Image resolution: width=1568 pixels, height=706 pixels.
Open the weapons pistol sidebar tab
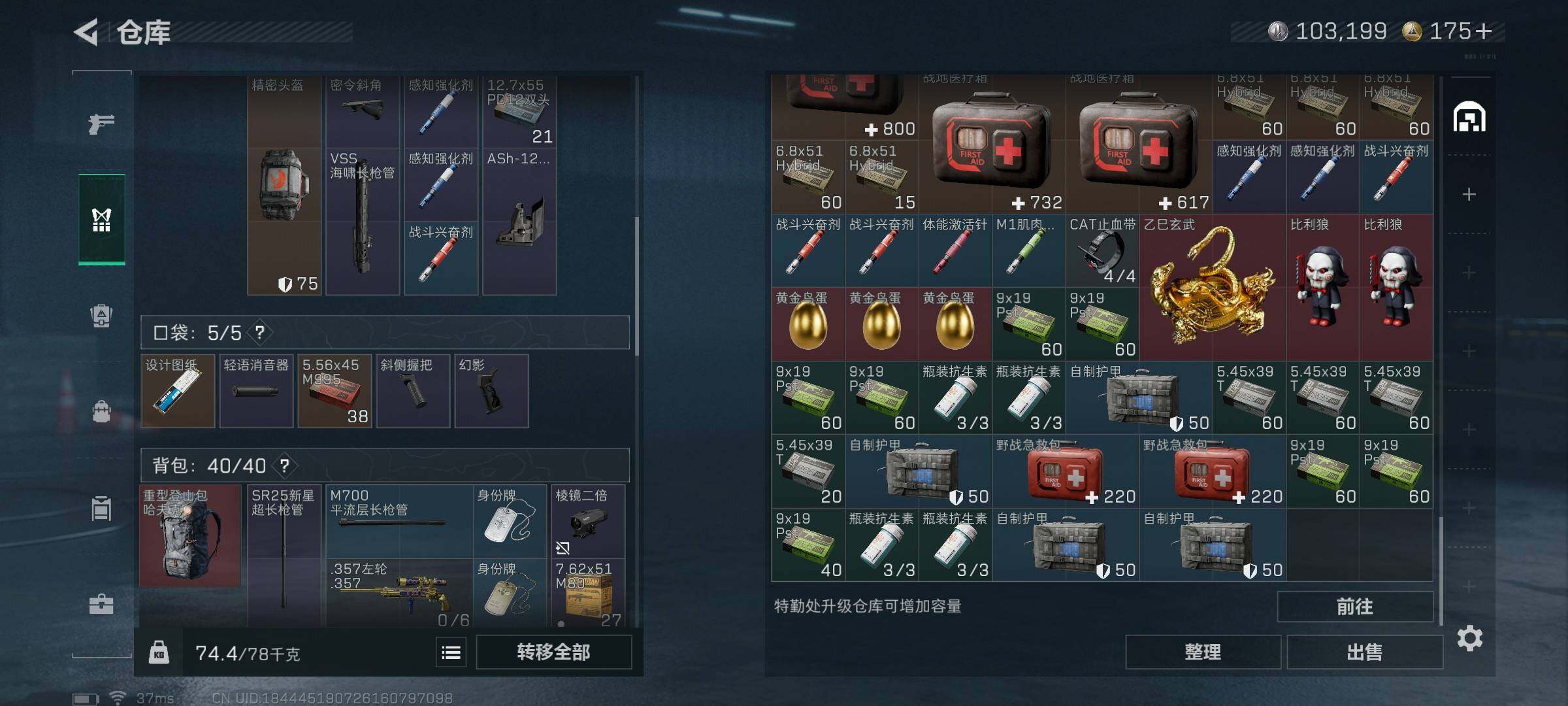tap(101, 124)
